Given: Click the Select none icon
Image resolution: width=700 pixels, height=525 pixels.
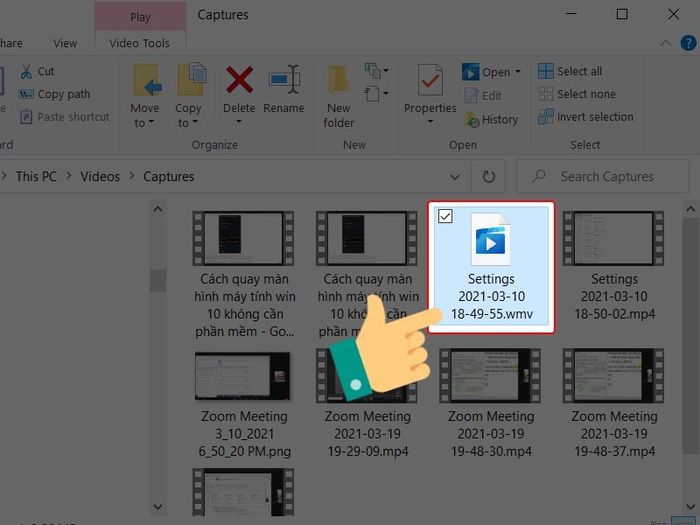Looking at the screenshot, I should pyautogui.click(x=546, y=94).
